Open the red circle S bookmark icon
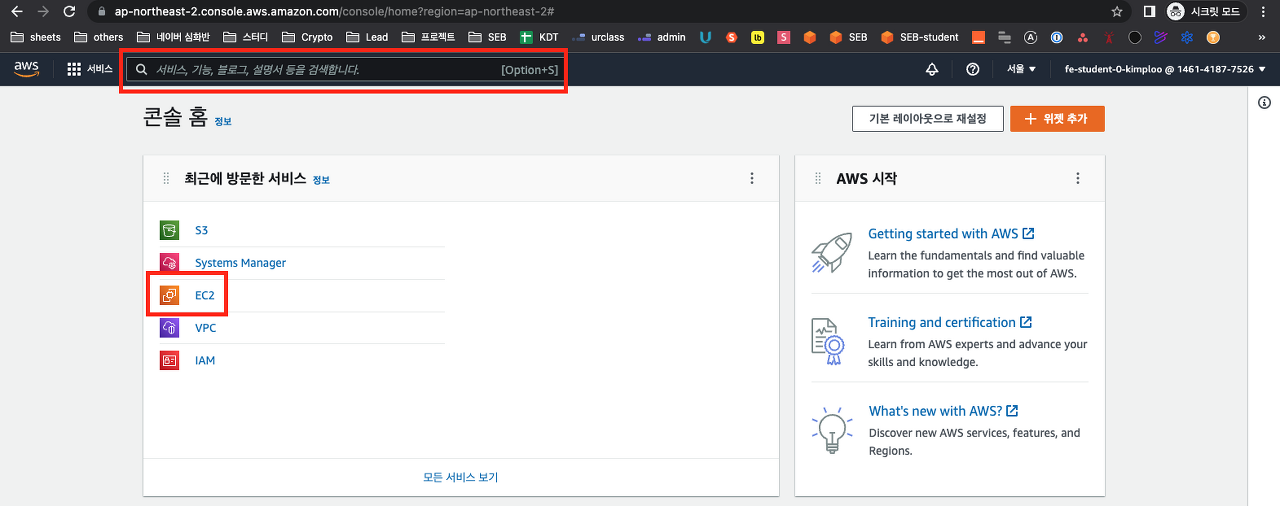Viewport: 1280px width, 506px height. click(x=732, y=37)
